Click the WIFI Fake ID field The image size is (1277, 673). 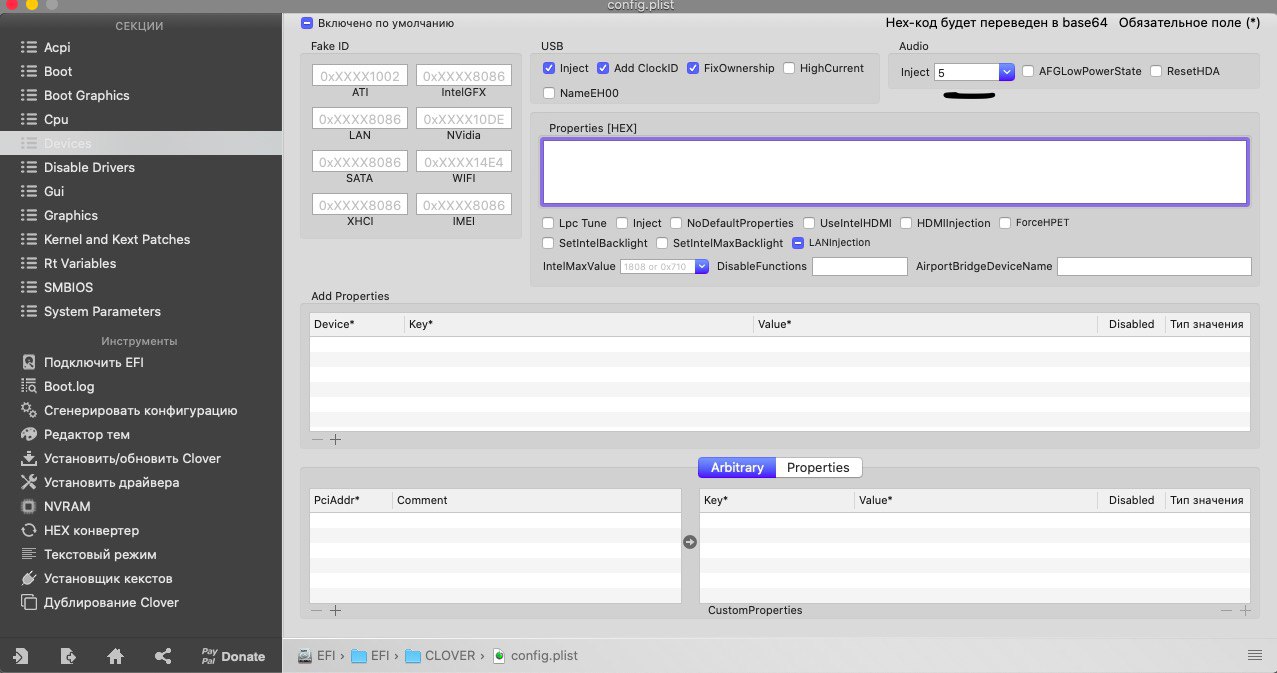[x=464, y=162]
